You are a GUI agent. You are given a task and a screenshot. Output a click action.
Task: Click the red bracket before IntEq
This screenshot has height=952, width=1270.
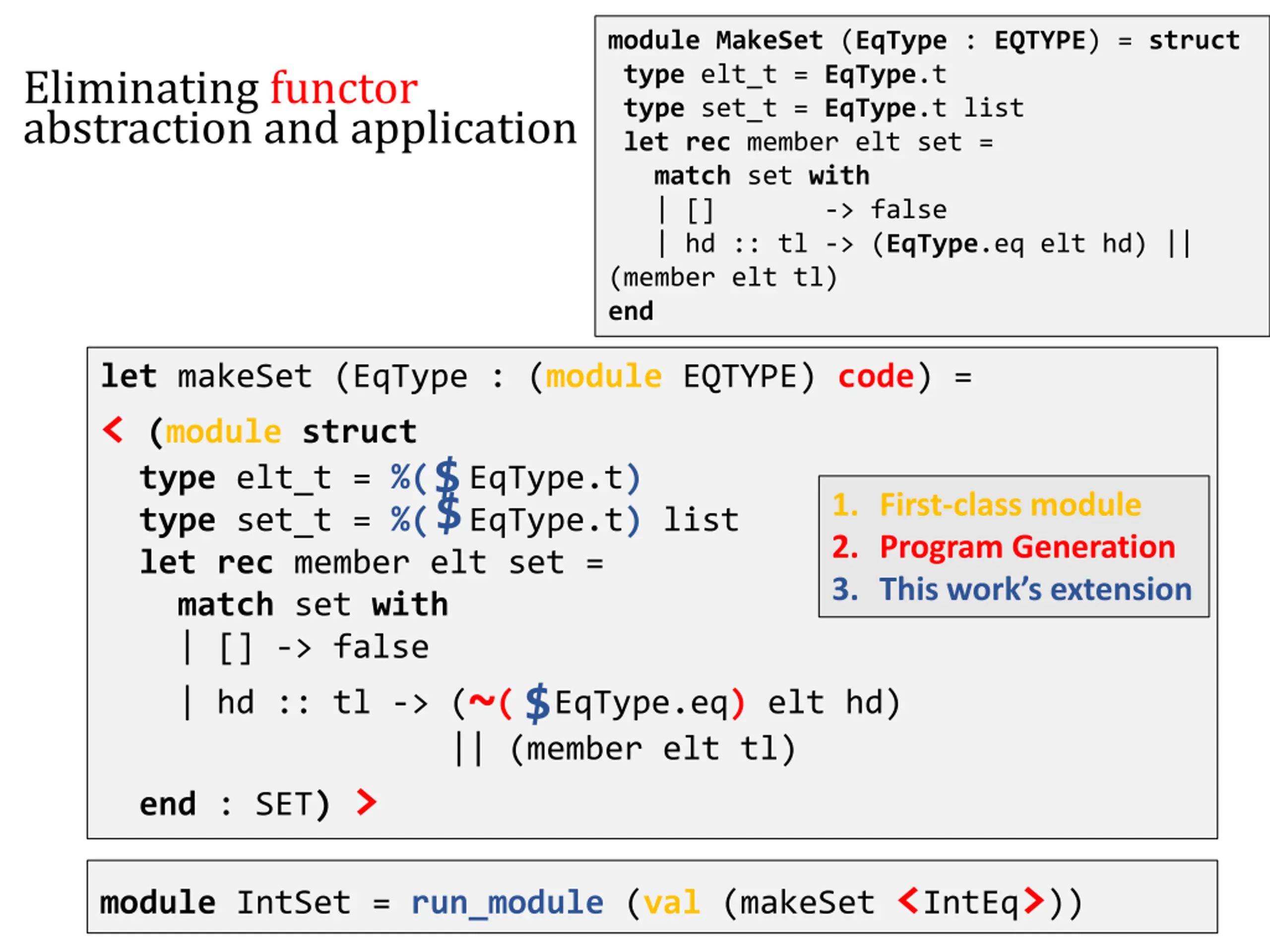pyautogui.click(x=908, y=900)
